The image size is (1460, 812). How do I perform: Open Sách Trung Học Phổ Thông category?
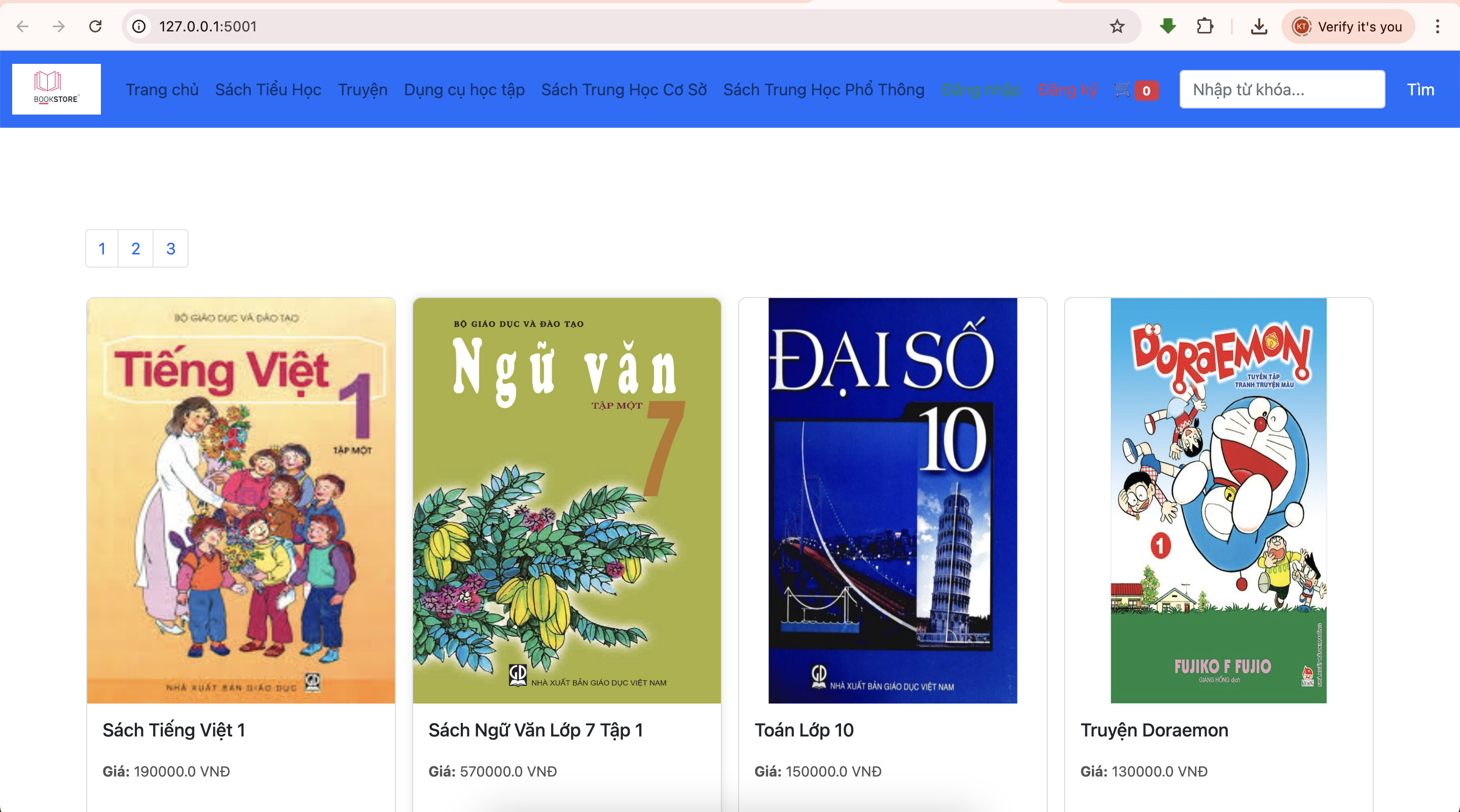(x=823, y=90)
